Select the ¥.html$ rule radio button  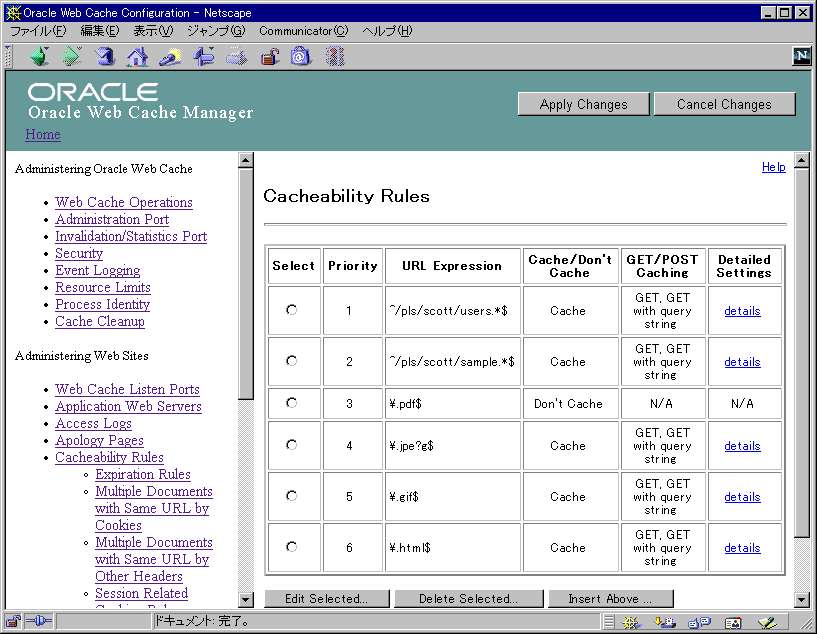(x=292, y=546)
